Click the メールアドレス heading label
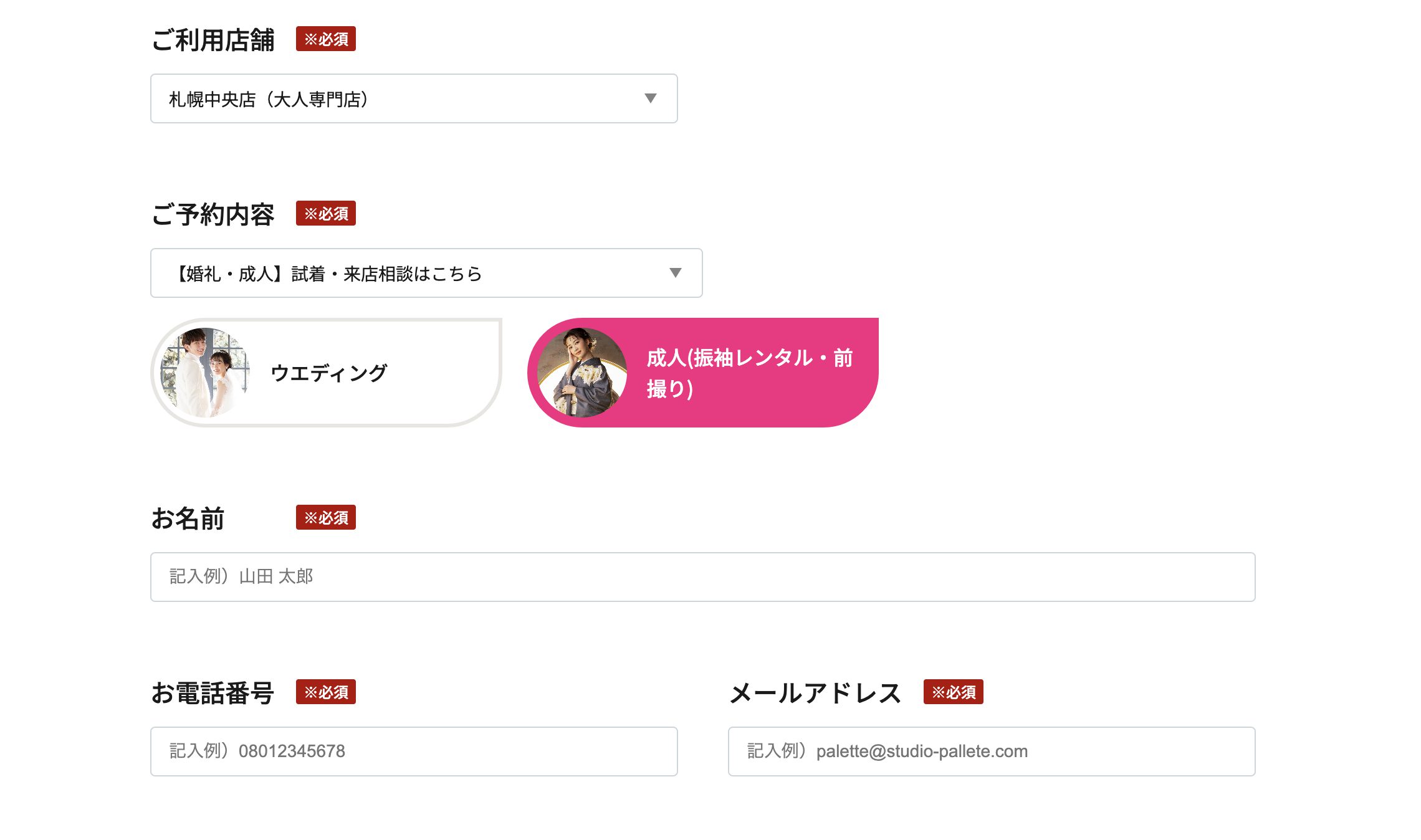The width and height of the screenshot is (1421, 840). point(815,693)
